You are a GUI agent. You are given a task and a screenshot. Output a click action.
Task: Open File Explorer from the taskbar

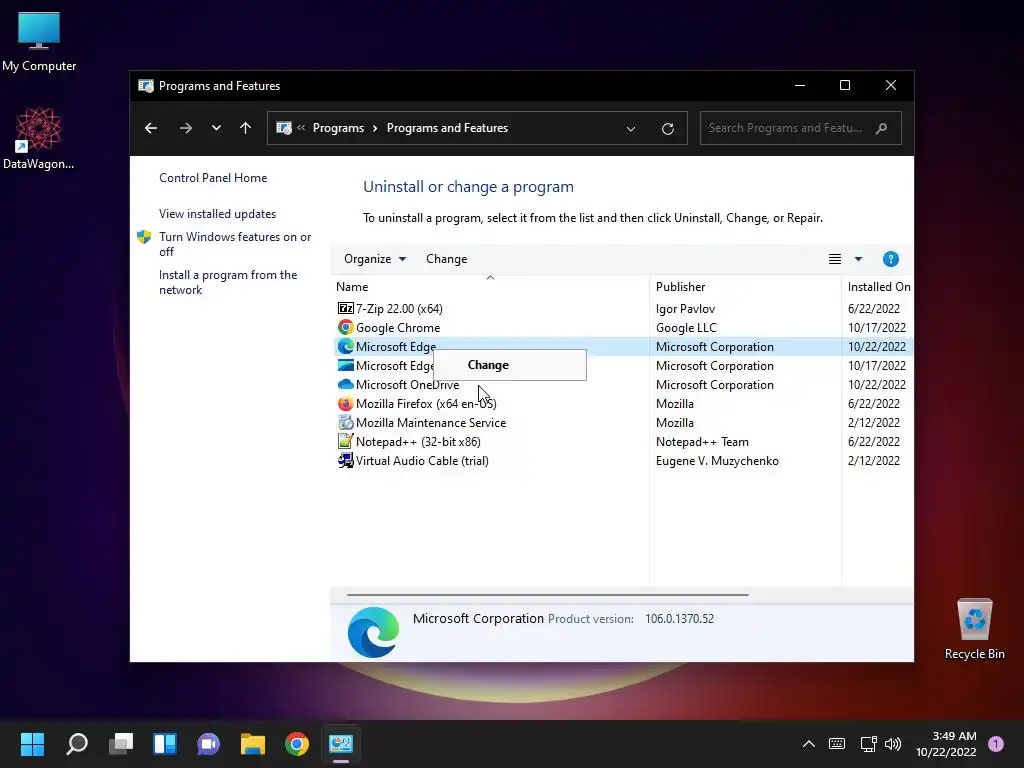[x=253, y=744]
